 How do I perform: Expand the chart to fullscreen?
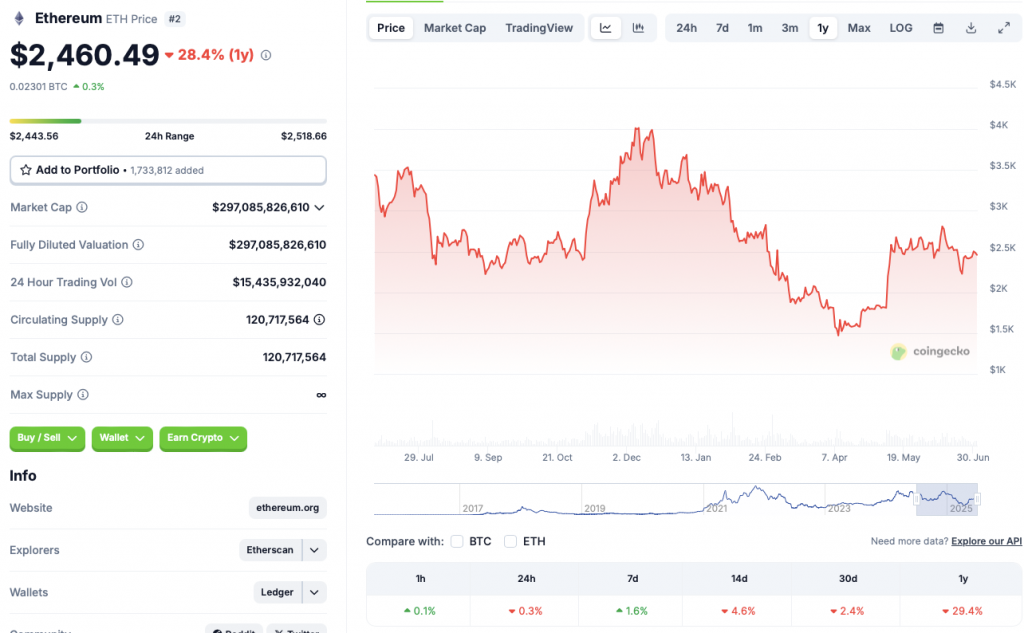click(1004, 28)
